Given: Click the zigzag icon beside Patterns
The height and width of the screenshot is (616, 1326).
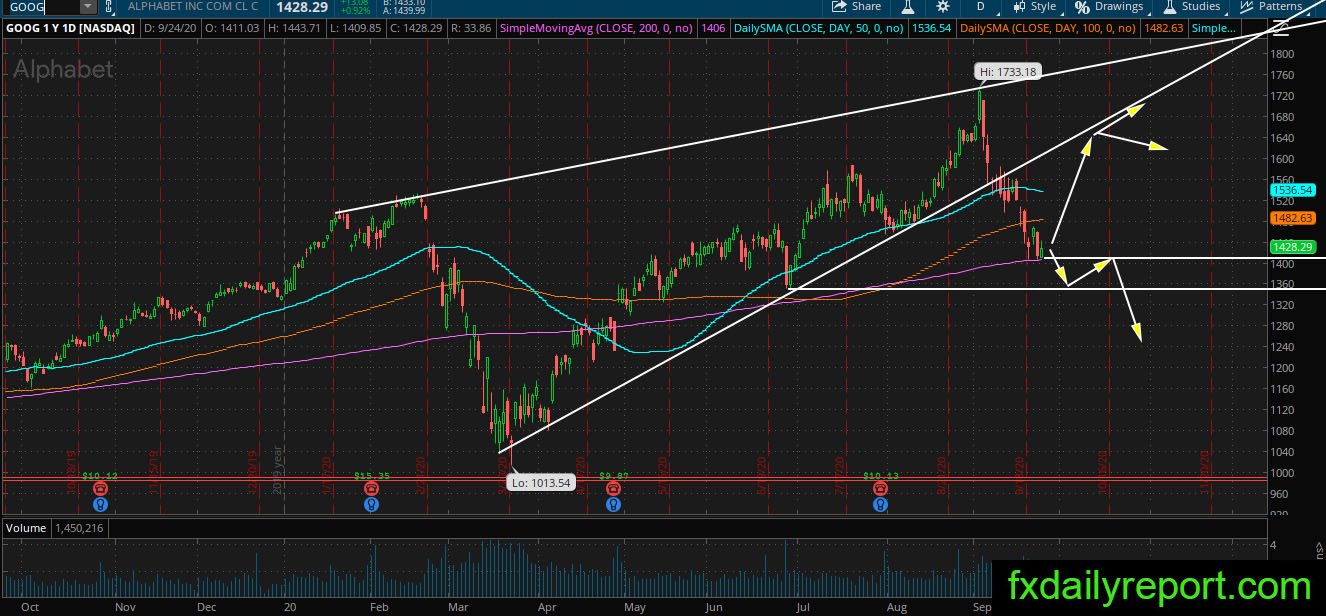Looking at the screenshot, I should pos(1246,6).
